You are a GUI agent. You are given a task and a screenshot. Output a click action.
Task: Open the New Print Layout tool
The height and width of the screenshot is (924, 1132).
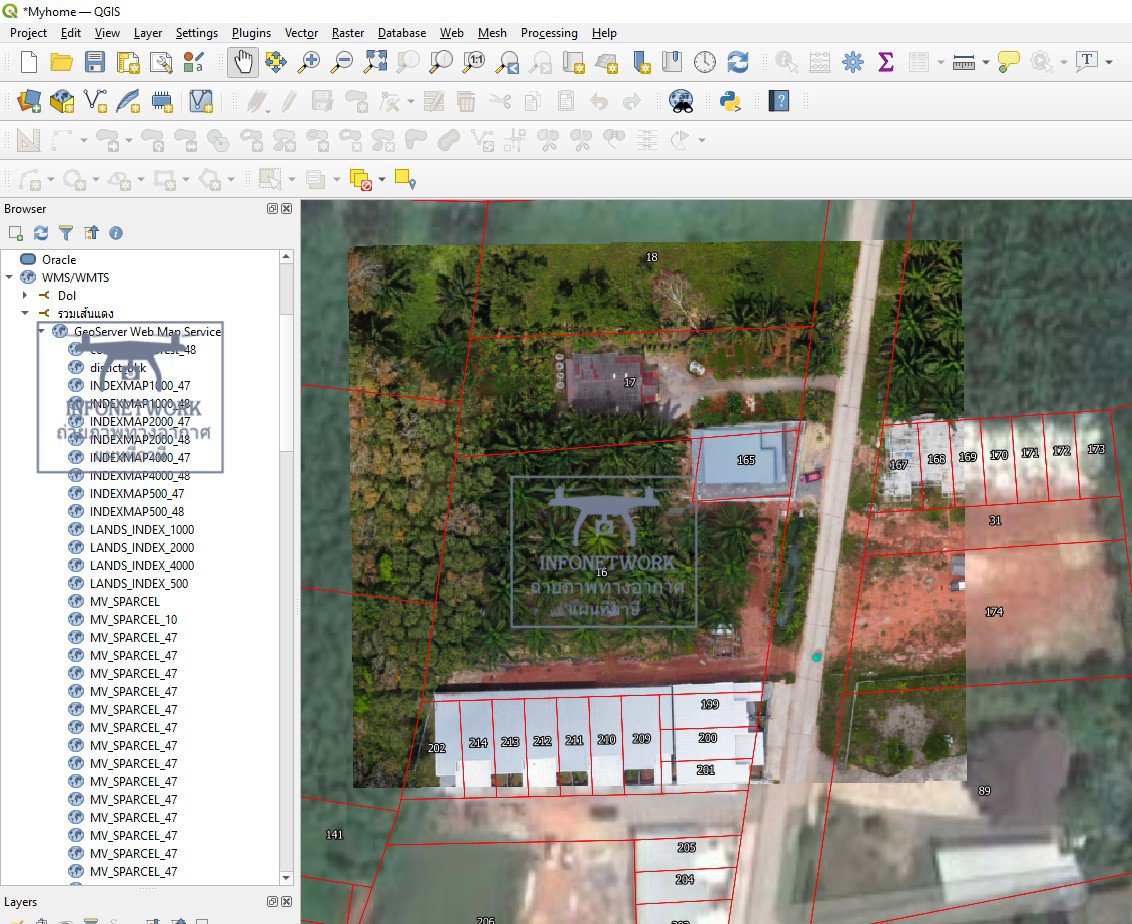coord(128,62)
